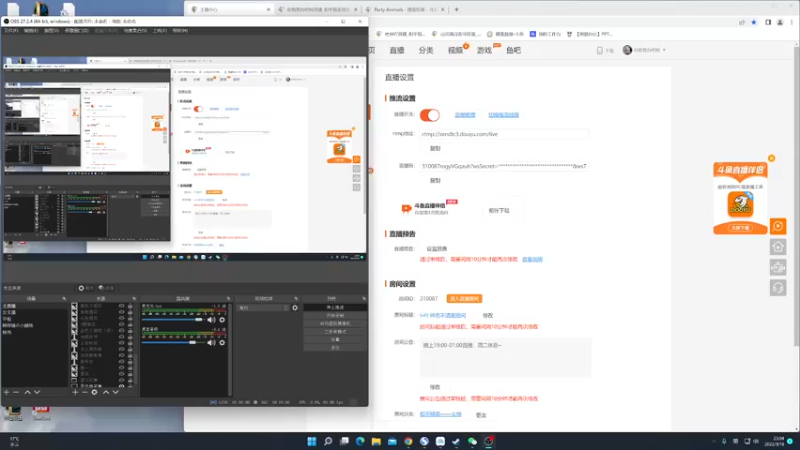Open Chrome profile icon
The width and height of the screenshot is (800, 450).
(780, 22)
